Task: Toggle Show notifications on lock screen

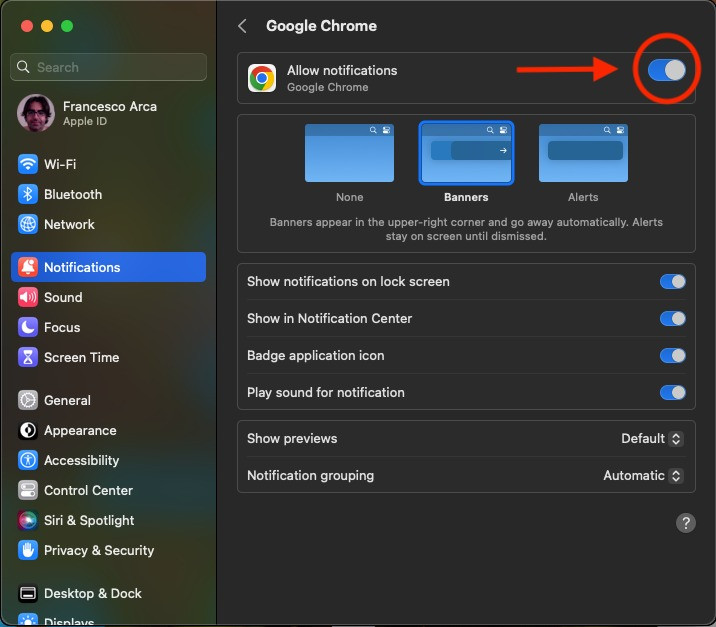Action: coord(672,282)
